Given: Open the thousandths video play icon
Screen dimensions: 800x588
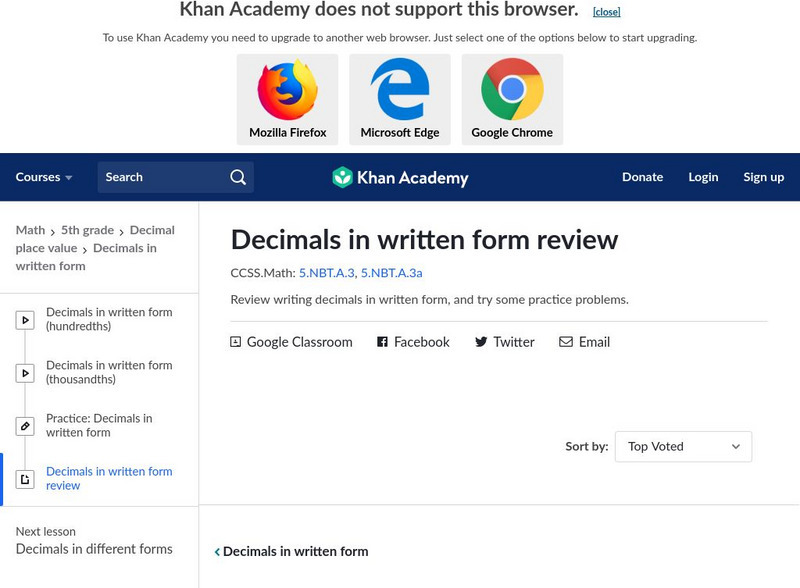Looking at the screenshot, I should click(25, 373).
